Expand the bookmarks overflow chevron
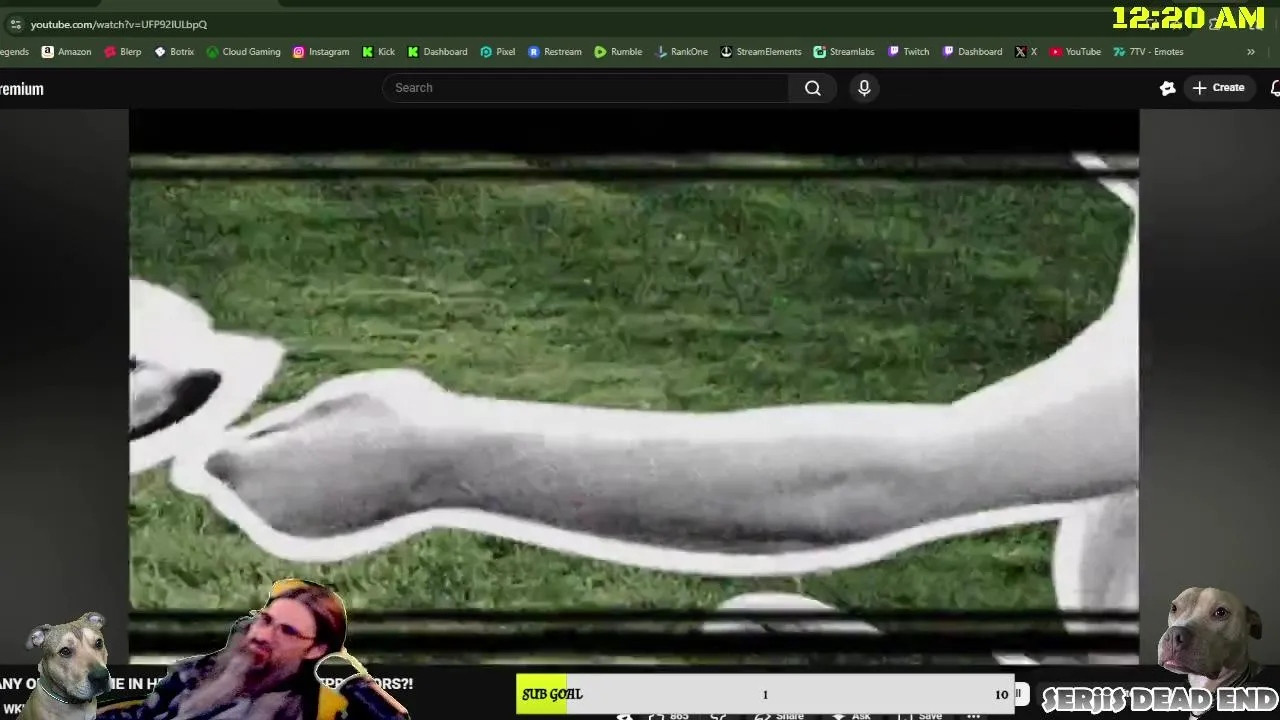1280x720 pixels. point(1250,52)
